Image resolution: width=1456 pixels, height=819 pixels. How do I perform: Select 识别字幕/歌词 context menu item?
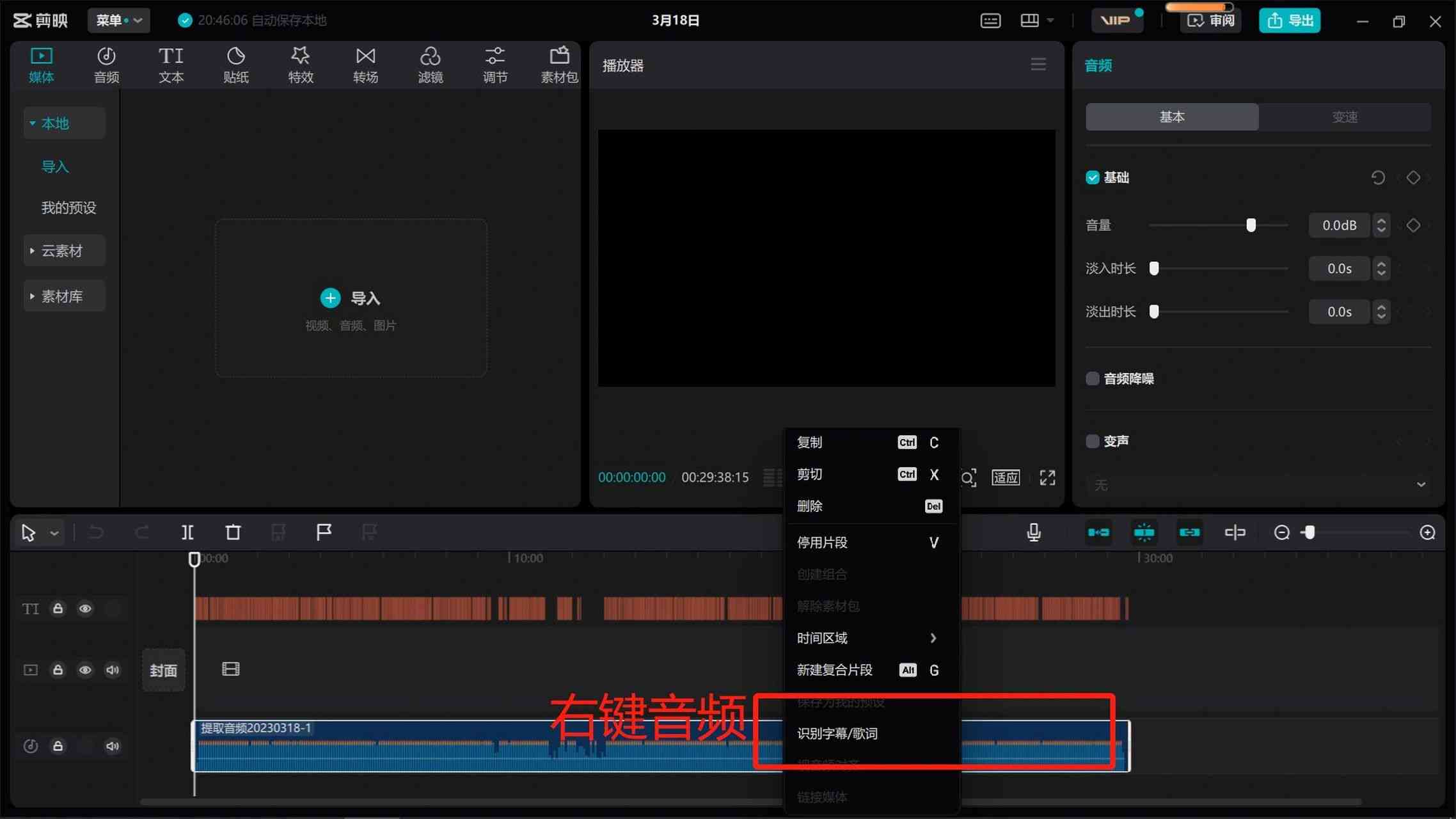pyautogui.click(x=838, y=733)
